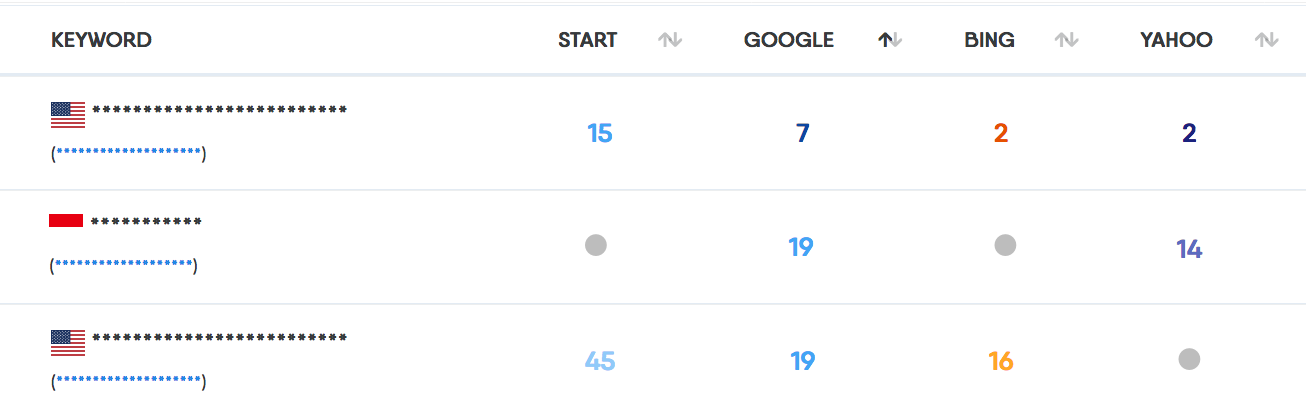Screen dimensions: 1306x414
Task: Click US flag in third keyword row
Action: [68, 343]
